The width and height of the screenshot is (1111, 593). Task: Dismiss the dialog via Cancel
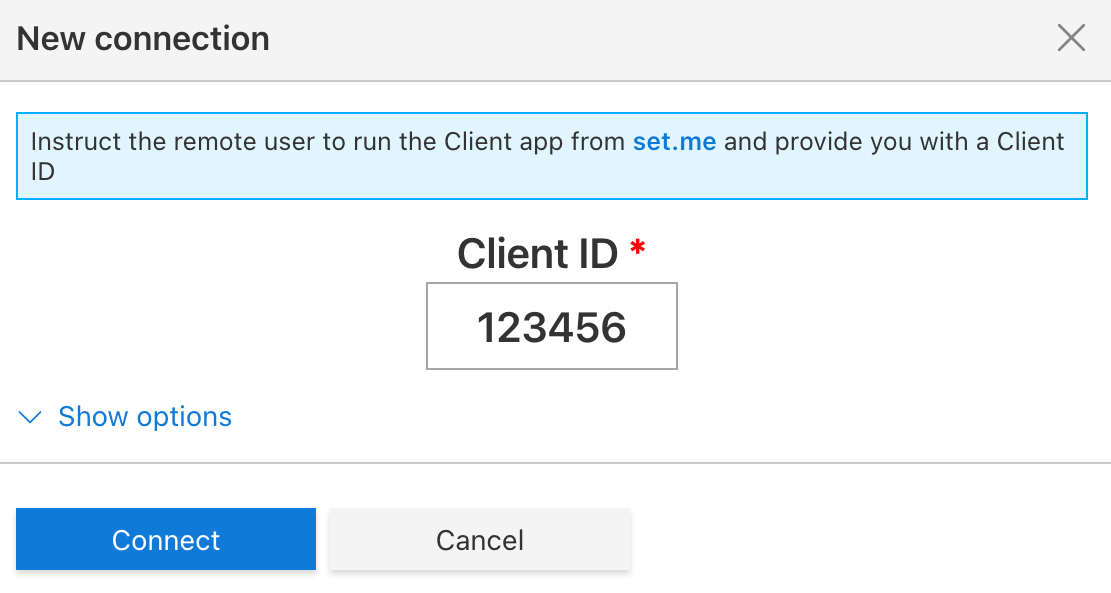click(x=479, y=539)
